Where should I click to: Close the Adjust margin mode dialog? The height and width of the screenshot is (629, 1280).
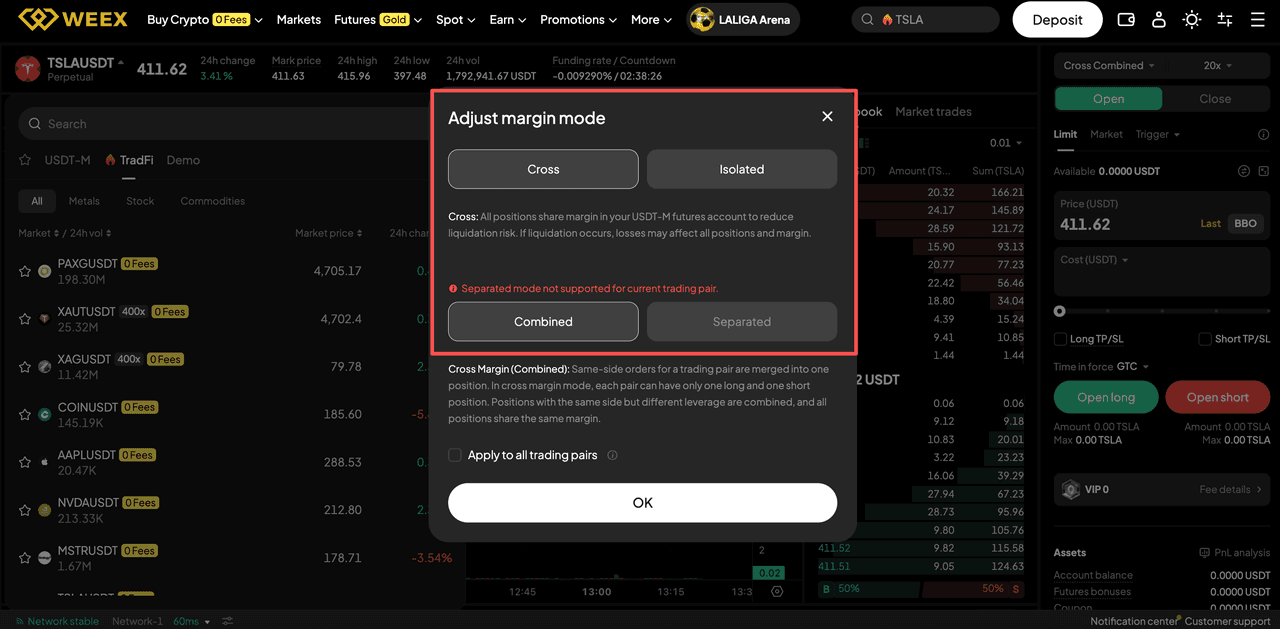pos(827,117)
